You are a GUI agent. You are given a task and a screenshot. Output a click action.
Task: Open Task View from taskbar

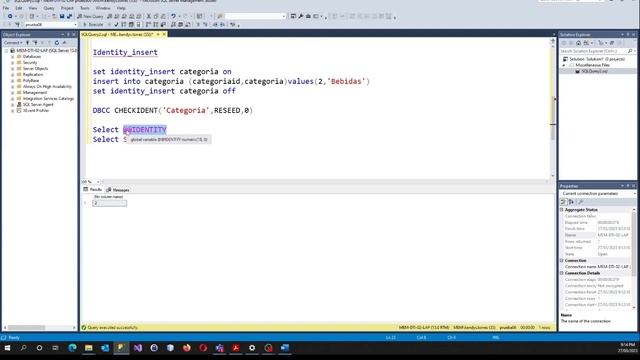click(55, 348)
